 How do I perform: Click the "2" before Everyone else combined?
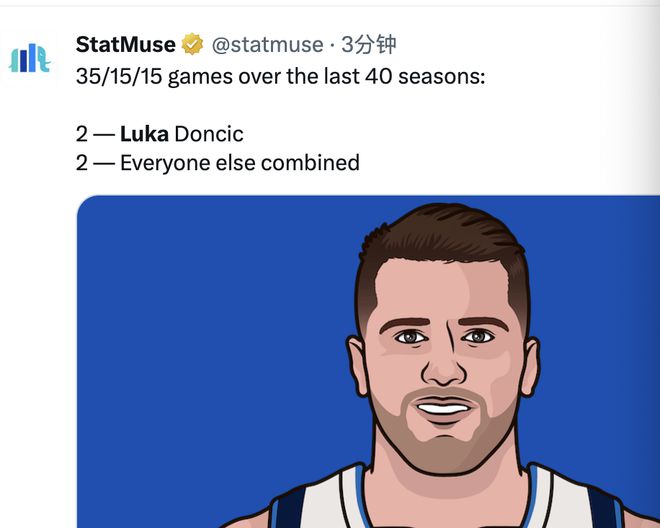pos(81,162)
